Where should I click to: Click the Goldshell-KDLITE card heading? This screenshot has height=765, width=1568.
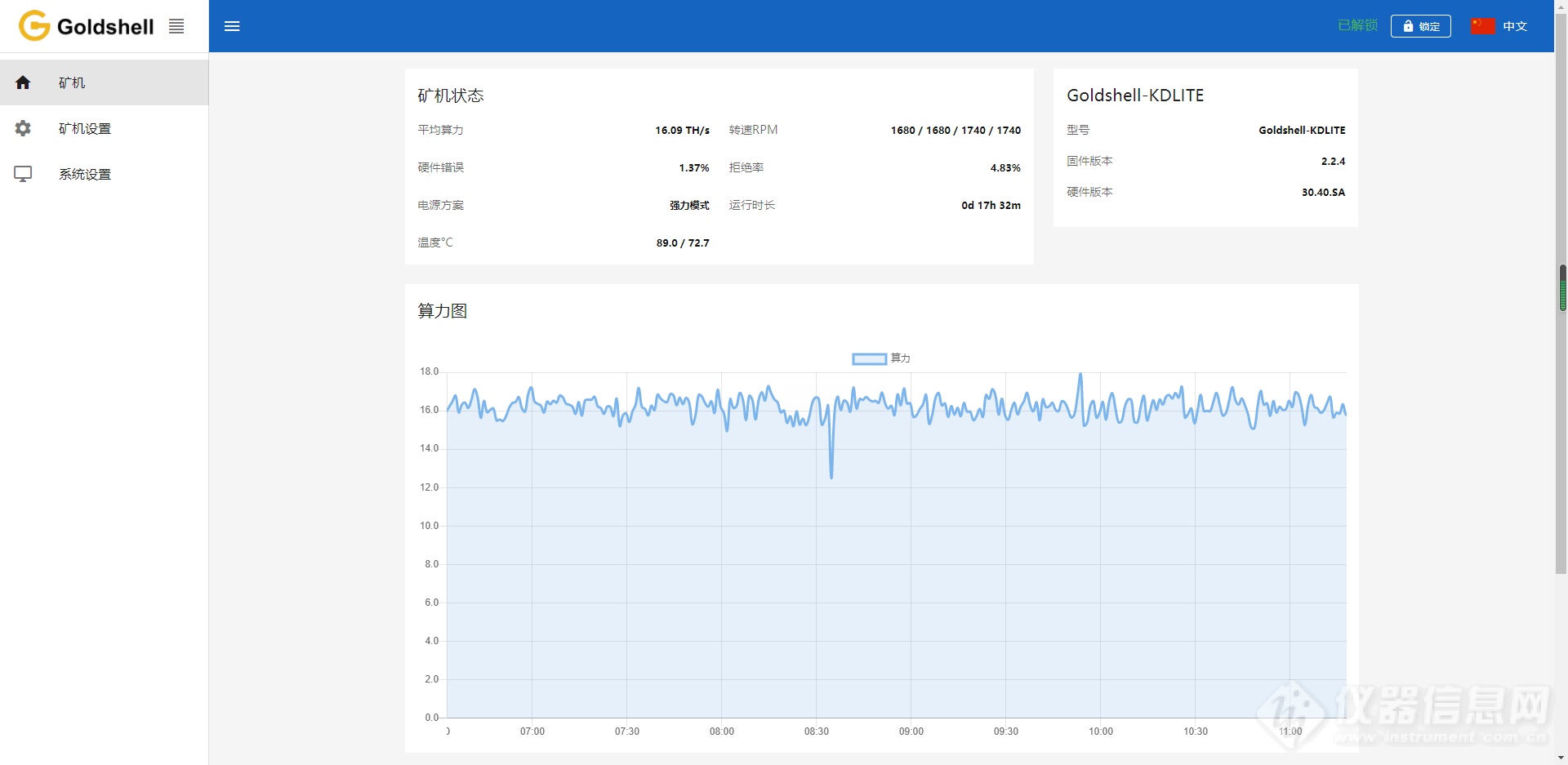click(x=1135, y=96)
